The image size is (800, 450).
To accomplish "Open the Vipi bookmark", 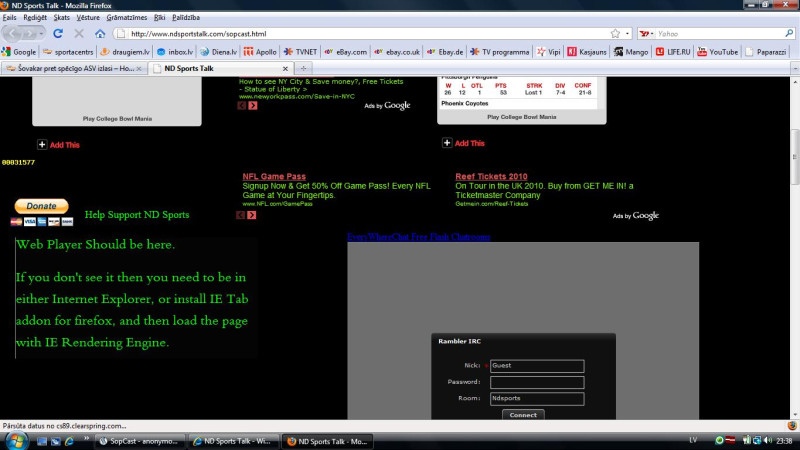I will tap(548, 52).
